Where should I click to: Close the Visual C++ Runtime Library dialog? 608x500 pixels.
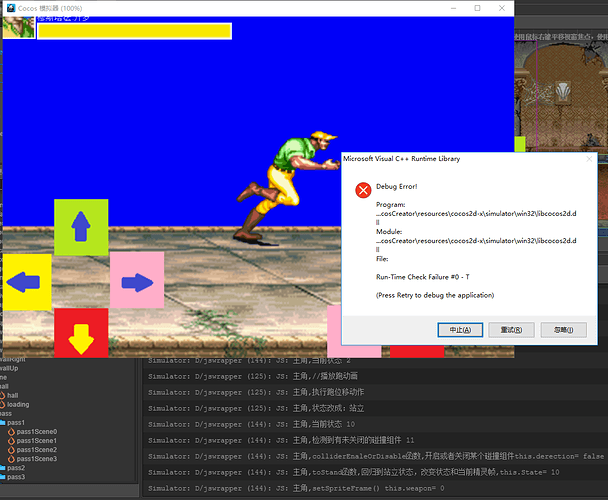click(x=589, y=159)
